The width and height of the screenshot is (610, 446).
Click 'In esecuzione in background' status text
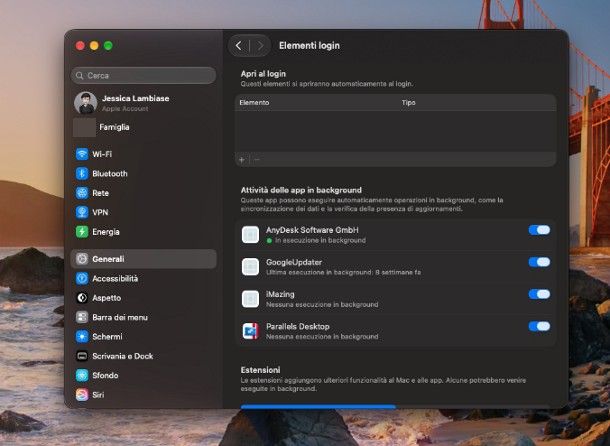click(x=320, y=241)
